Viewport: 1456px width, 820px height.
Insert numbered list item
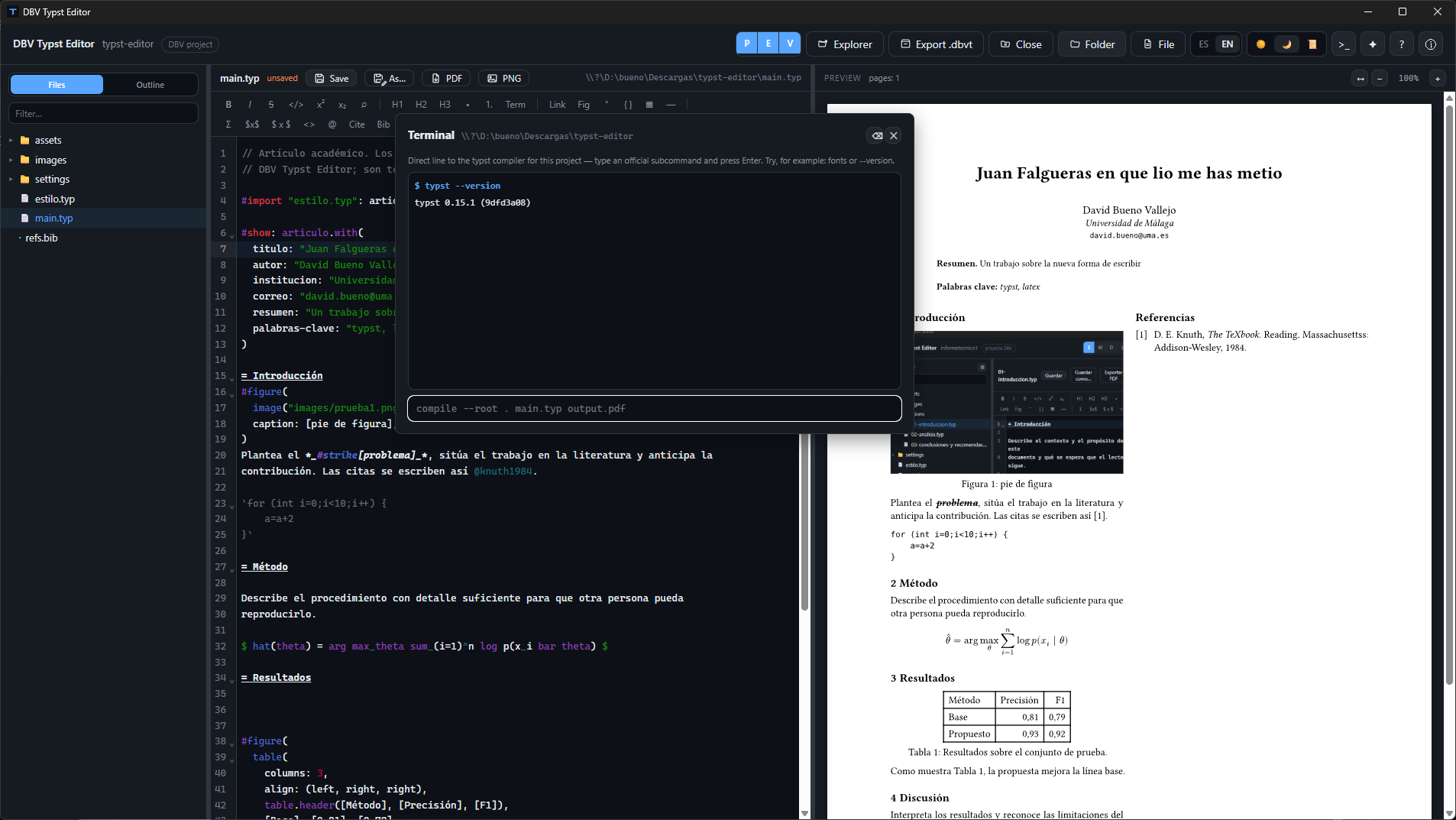489,105
